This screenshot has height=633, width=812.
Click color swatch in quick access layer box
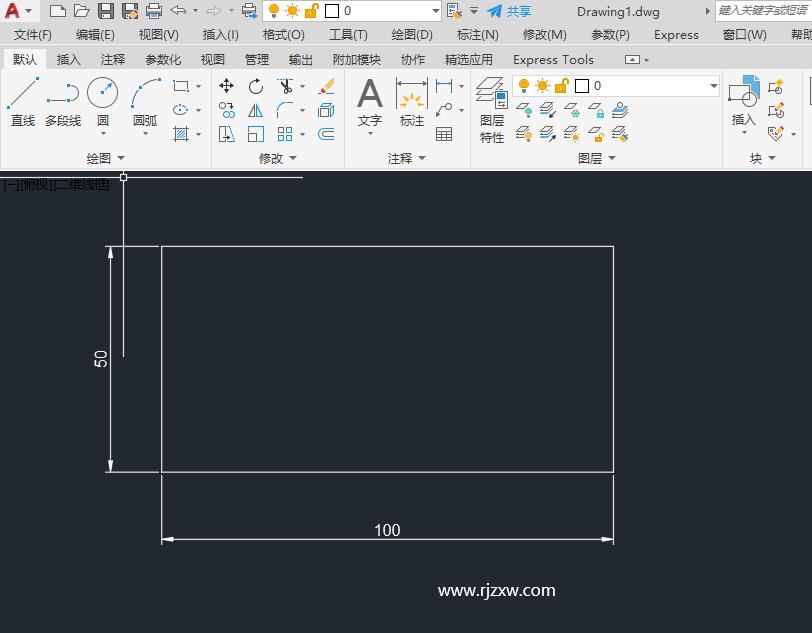[332, 10]
